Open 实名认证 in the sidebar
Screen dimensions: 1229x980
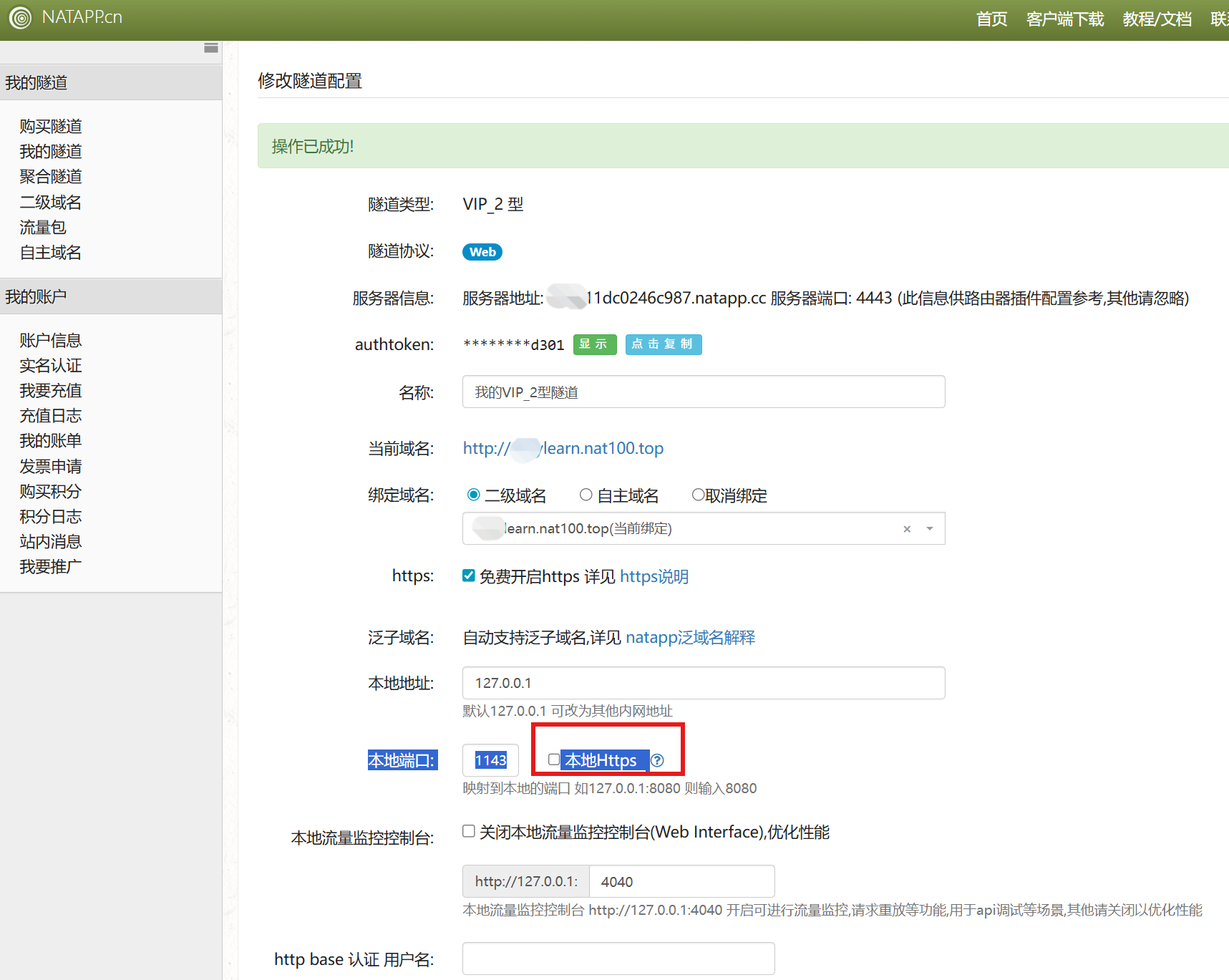coord(51,365)
